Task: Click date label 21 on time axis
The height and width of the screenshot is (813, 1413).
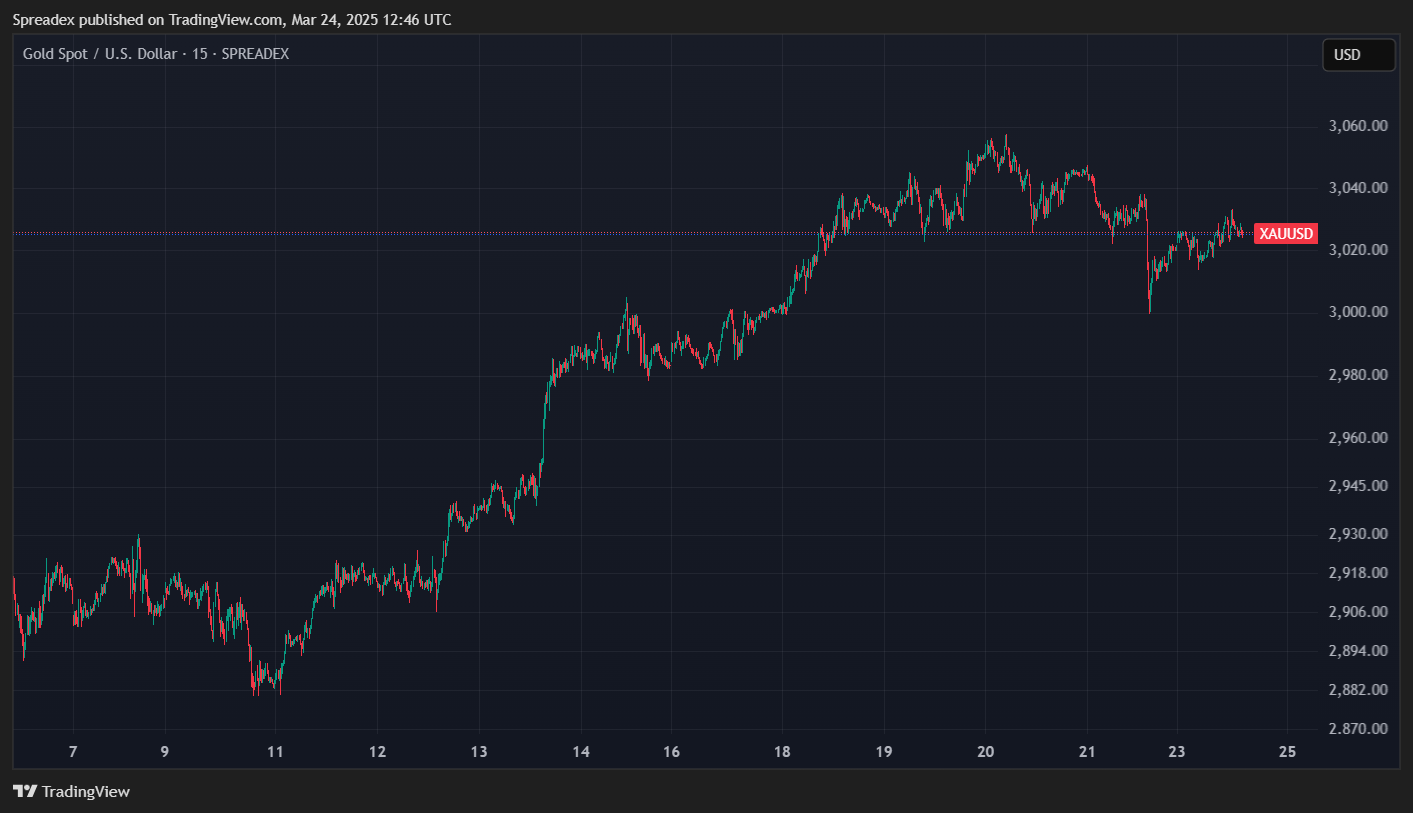Action: (x=1088, y=752)
